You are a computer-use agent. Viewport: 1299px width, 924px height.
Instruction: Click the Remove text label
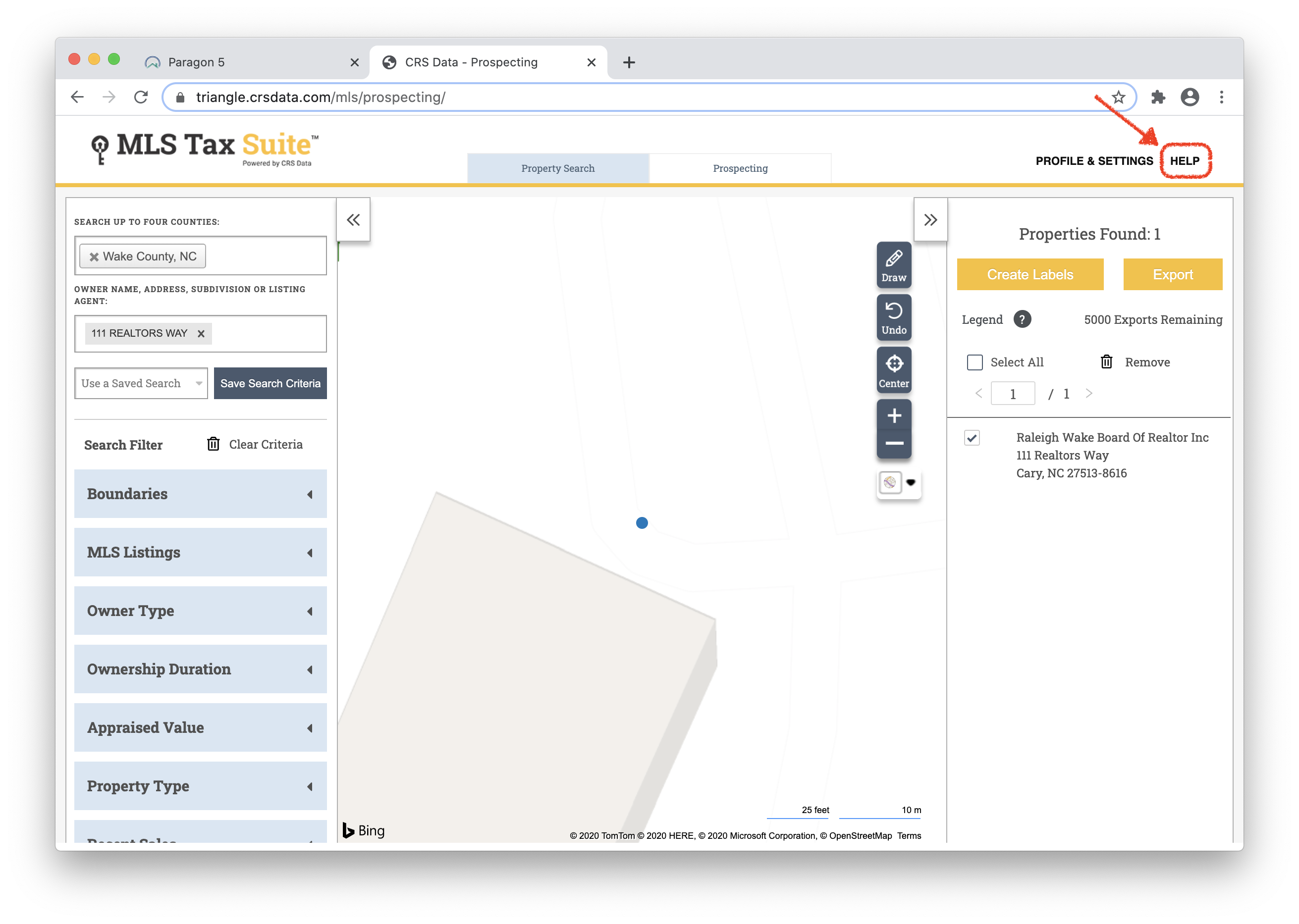tap(1146, 362)
